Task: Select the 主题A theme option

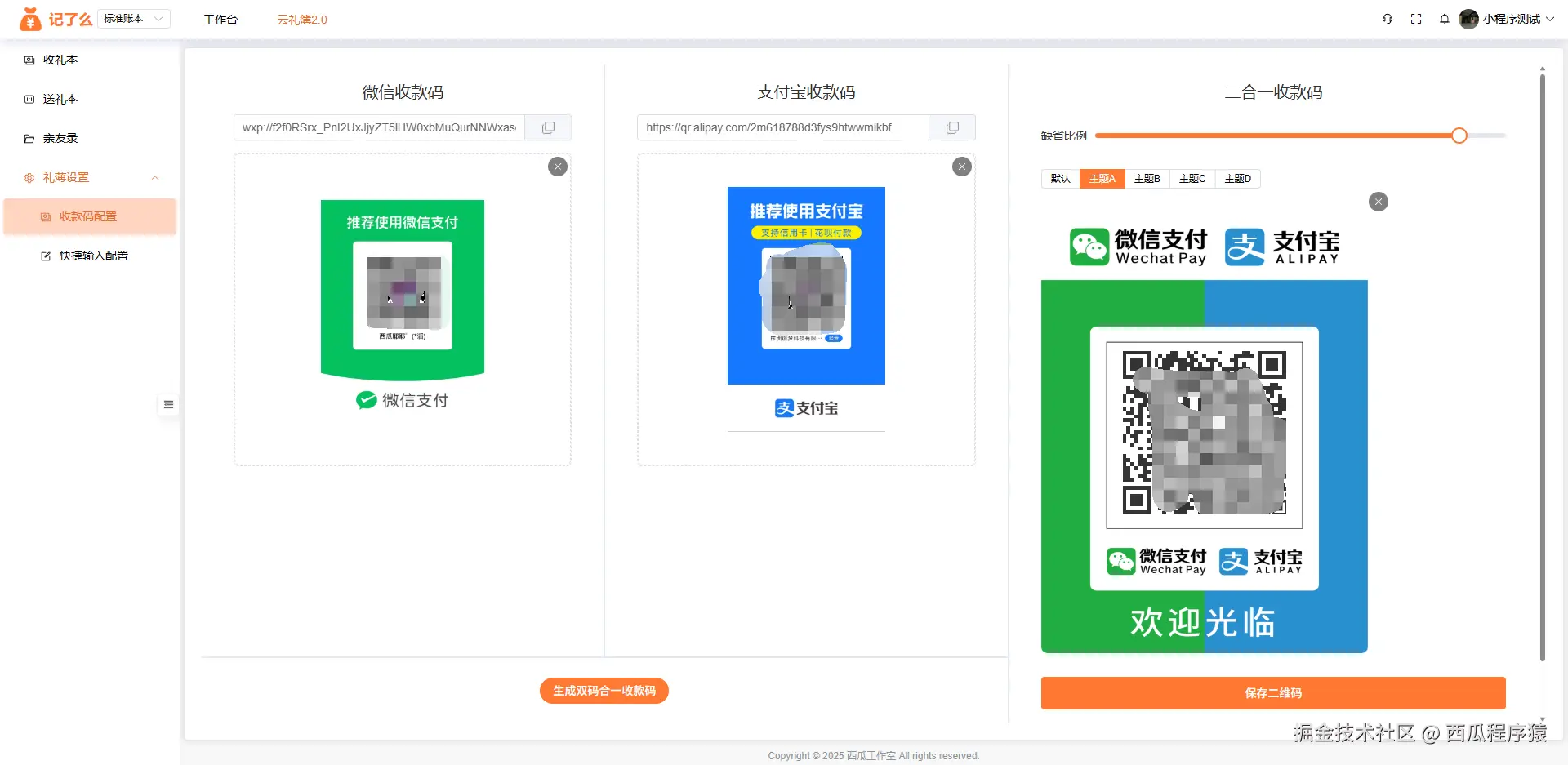Action: tap(1102, 179)
